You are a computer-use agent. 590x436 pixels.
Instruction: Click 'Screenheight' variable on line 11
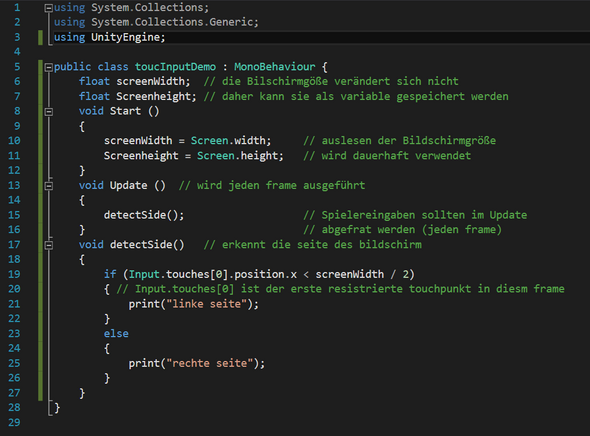141,156
